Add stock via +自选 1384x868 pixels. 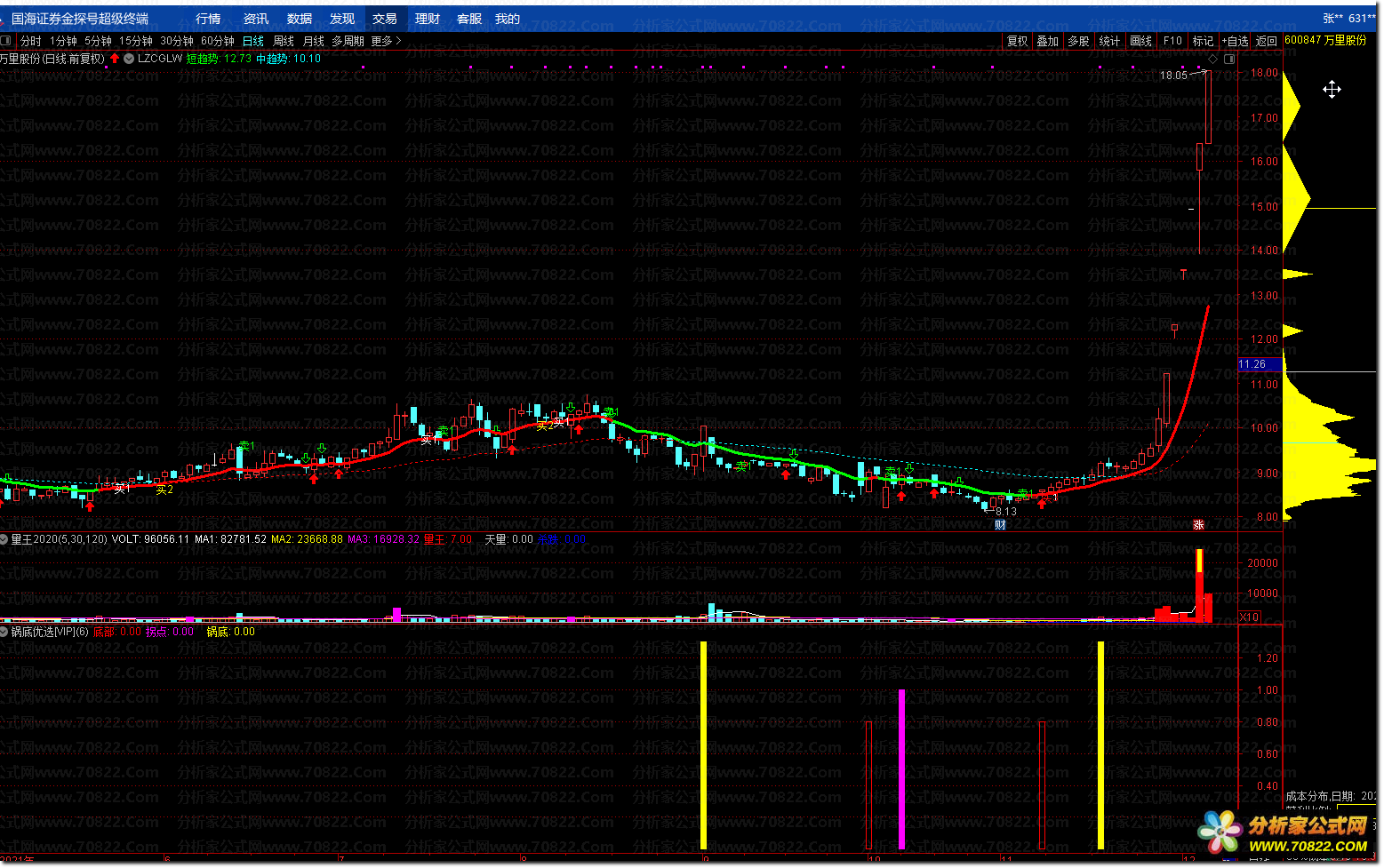1235,41
